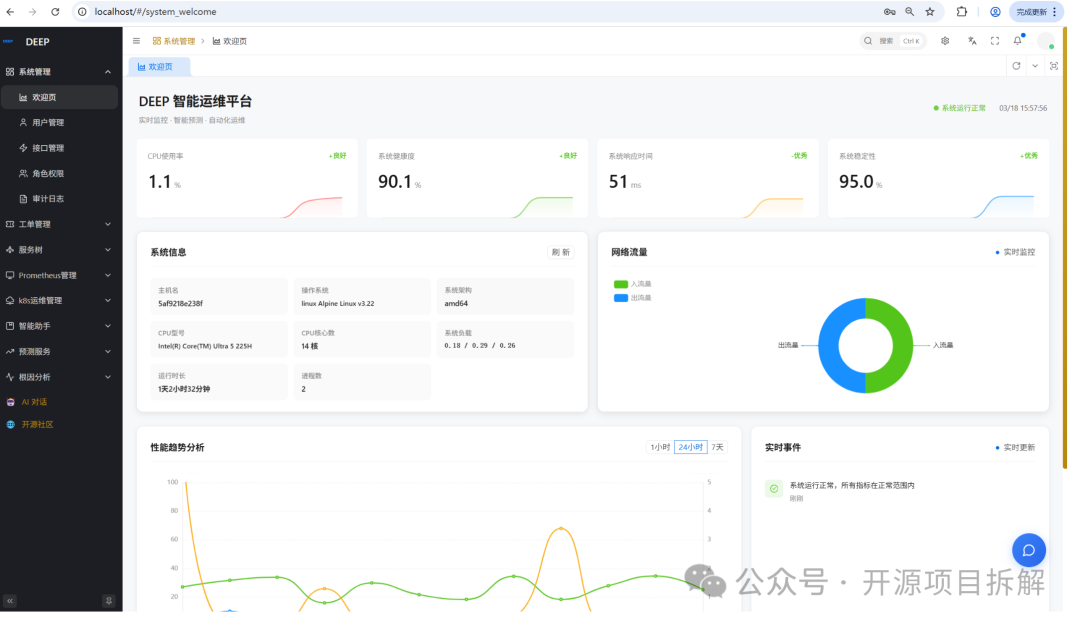This screenshot has height=626, width=1080.
Task: Collapse the sidebar with the hamburger icon
Action: click(x=136, y=41)
